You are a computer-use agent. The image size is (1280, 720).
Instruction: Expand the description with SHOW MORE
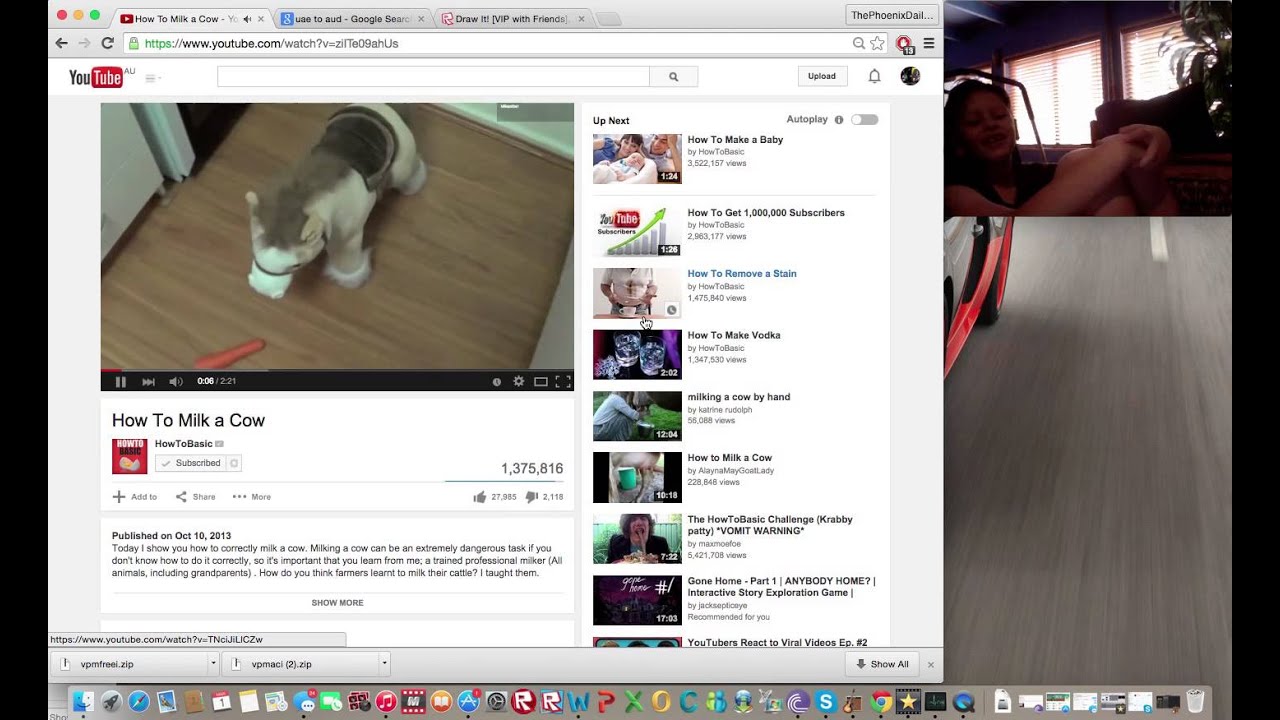coord(337,603)
